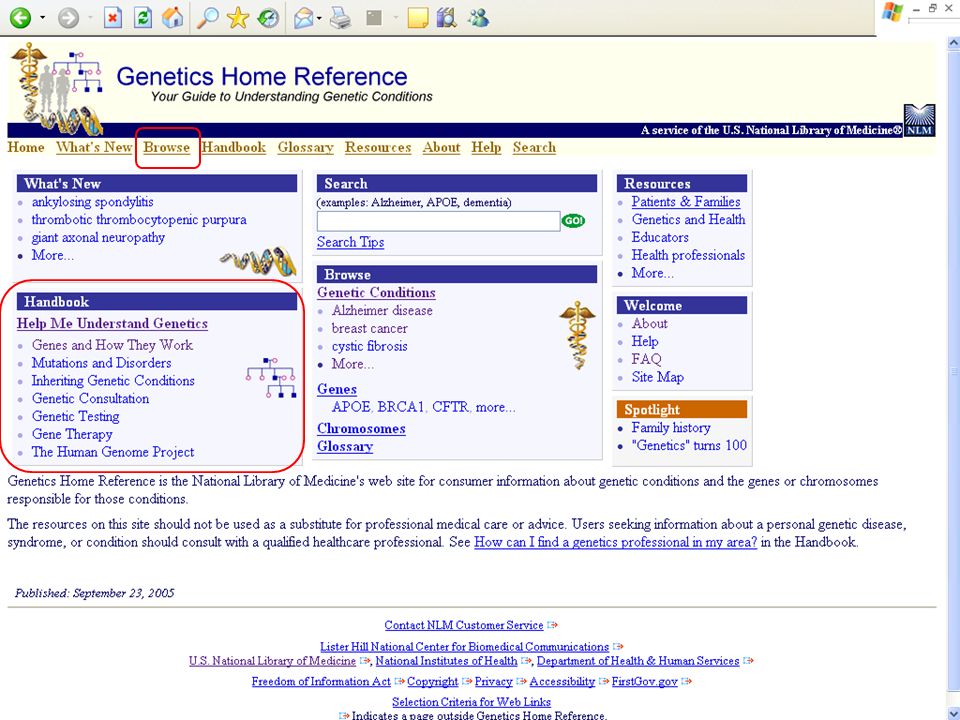Click the green GO! search button
This screenshot has width=960, height=720.
pyautogui.click(x=573, y=220)
